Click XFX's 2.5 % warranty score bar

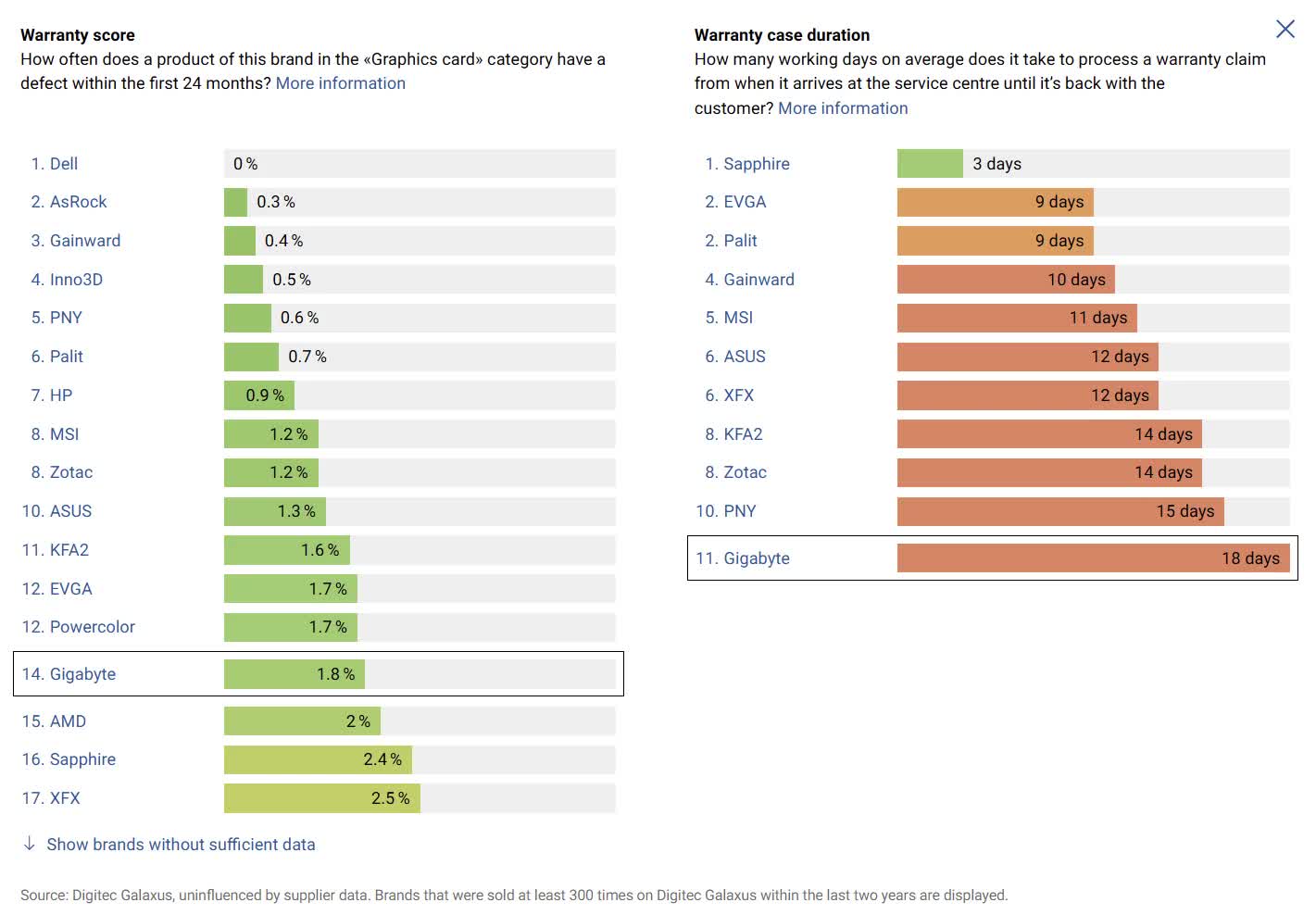pos(322,798)
